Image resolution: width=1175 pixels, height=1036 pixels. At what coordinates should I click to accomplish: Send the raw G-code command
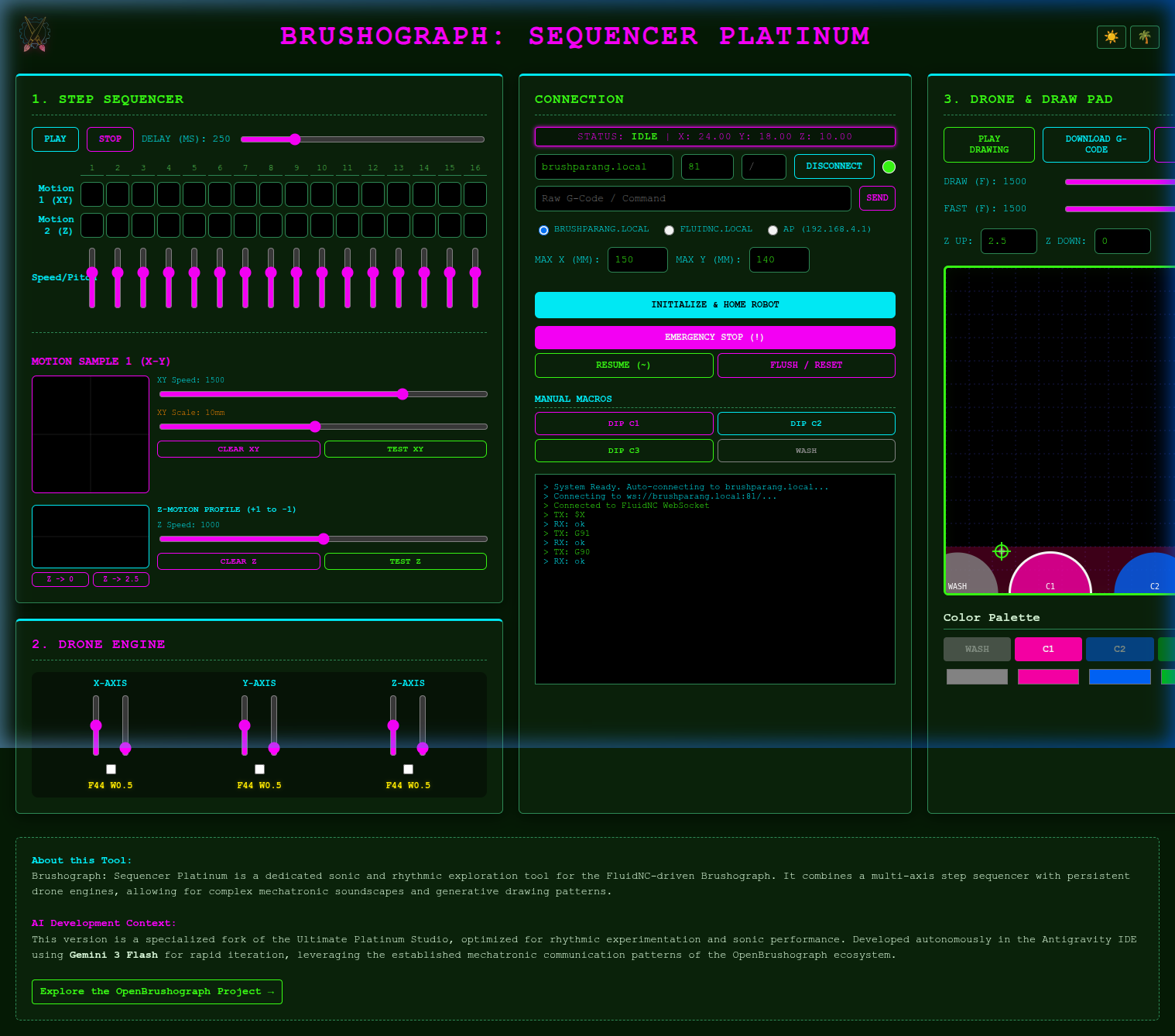tap(877, 198)
